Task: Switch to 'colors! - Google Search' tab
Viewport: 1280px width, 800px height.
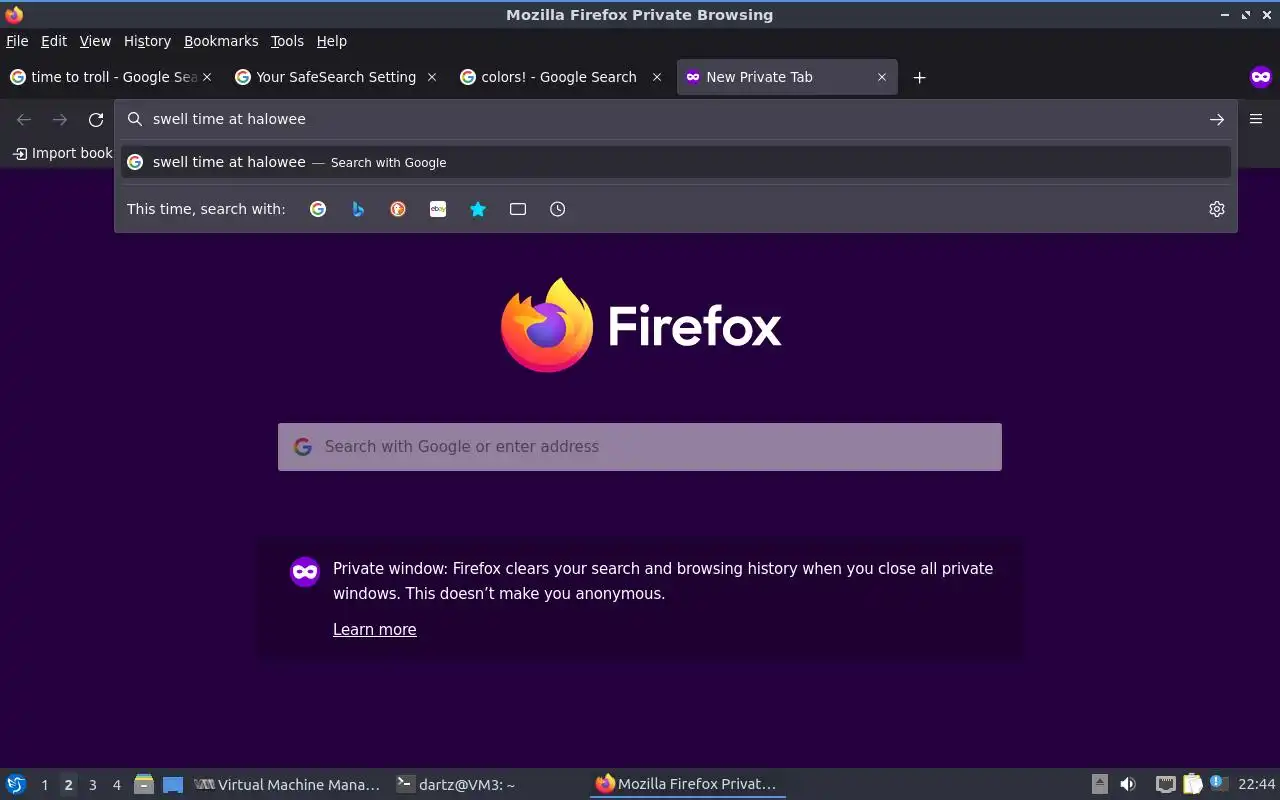Action: coord(560,77)
